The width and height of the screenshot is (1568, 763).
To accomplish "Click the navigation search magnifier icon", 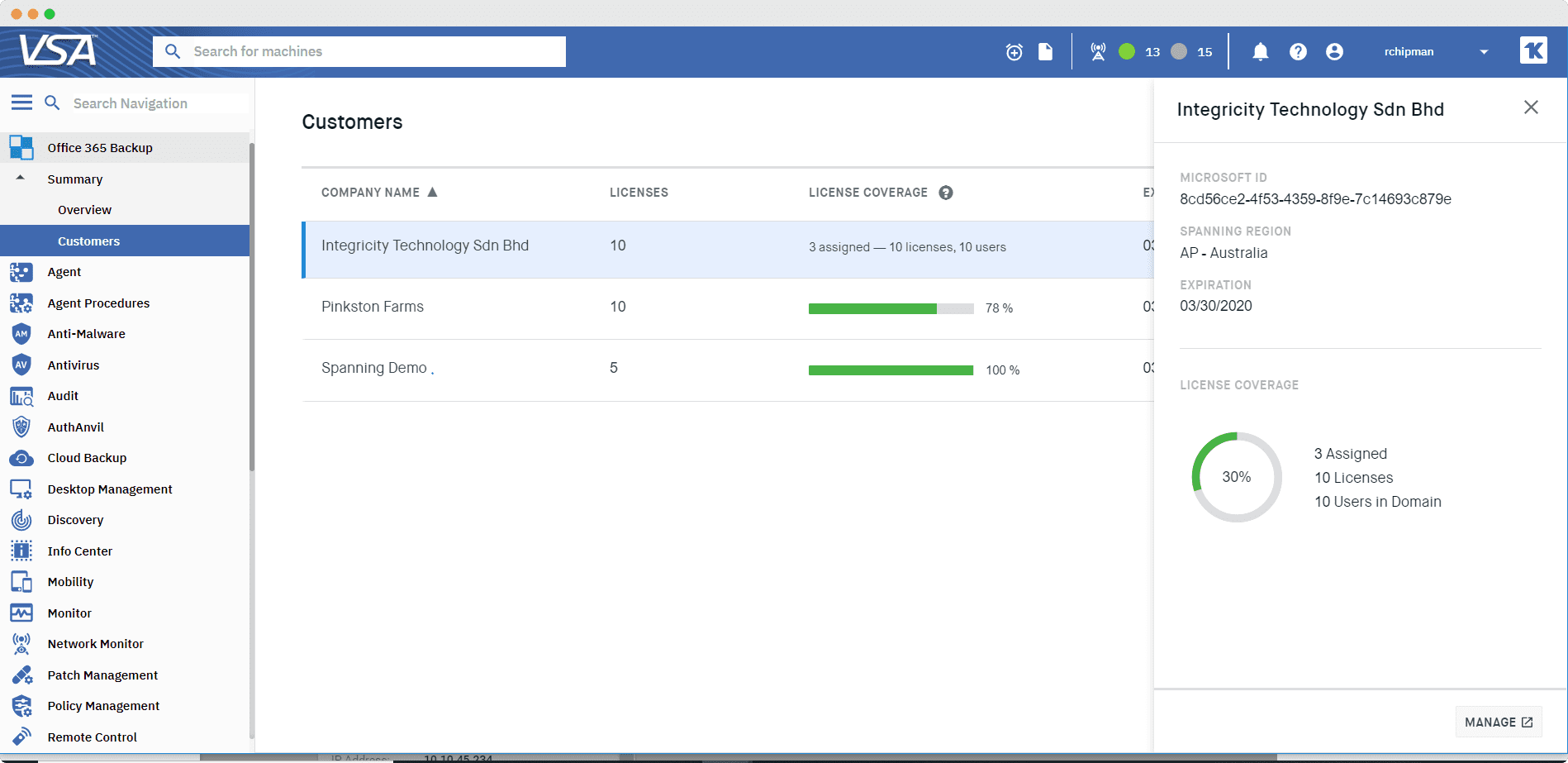I will pos(52,103).
